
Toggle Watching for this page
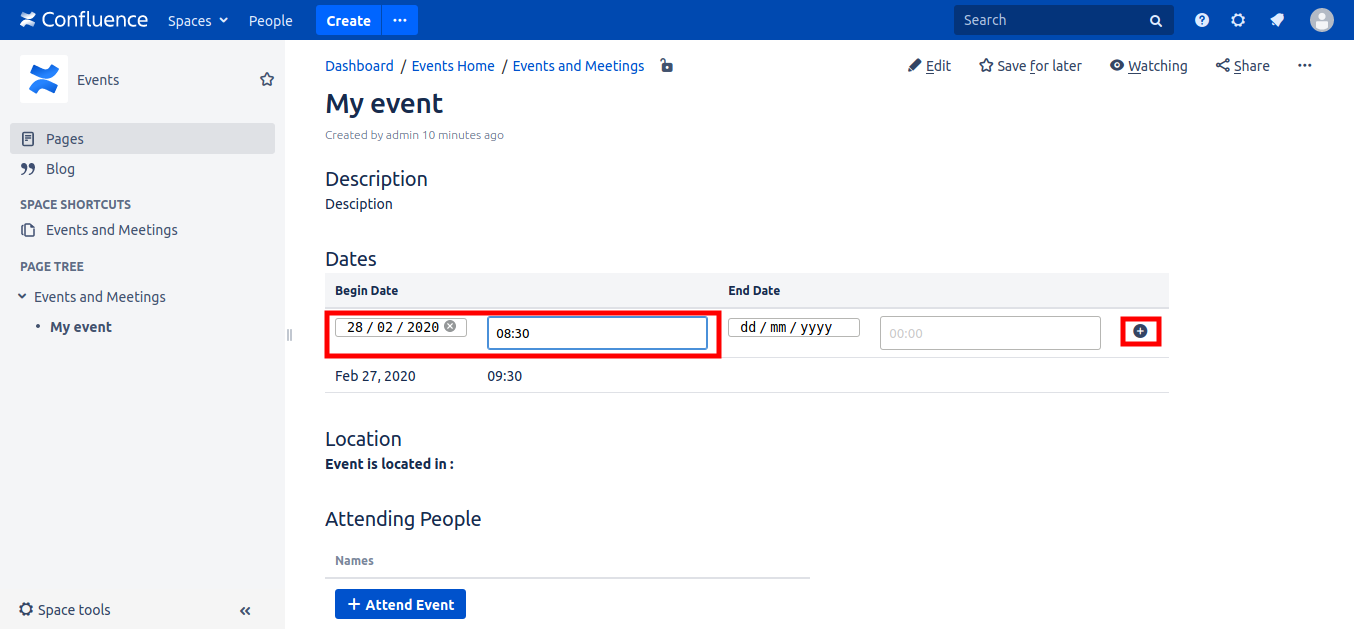pyautogui.click(x=1148, y=66)
